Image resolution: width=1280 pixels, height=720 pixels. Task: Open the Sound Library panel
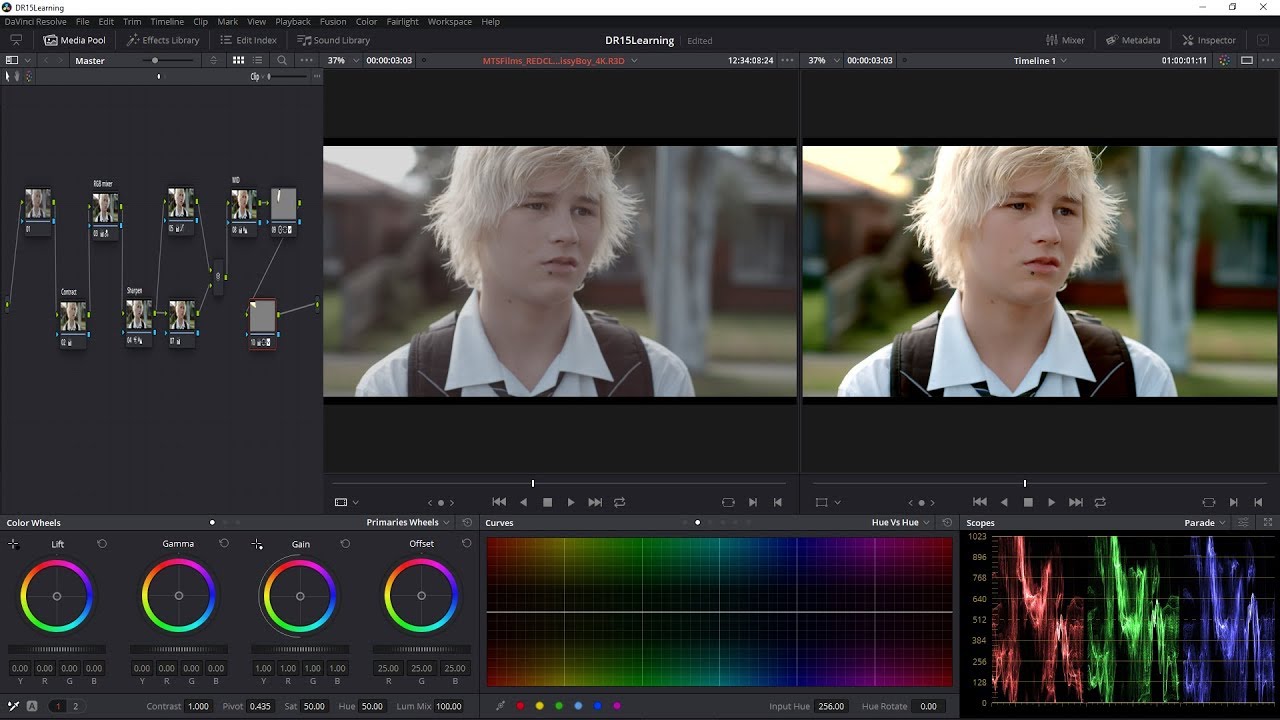coord(333,40)
